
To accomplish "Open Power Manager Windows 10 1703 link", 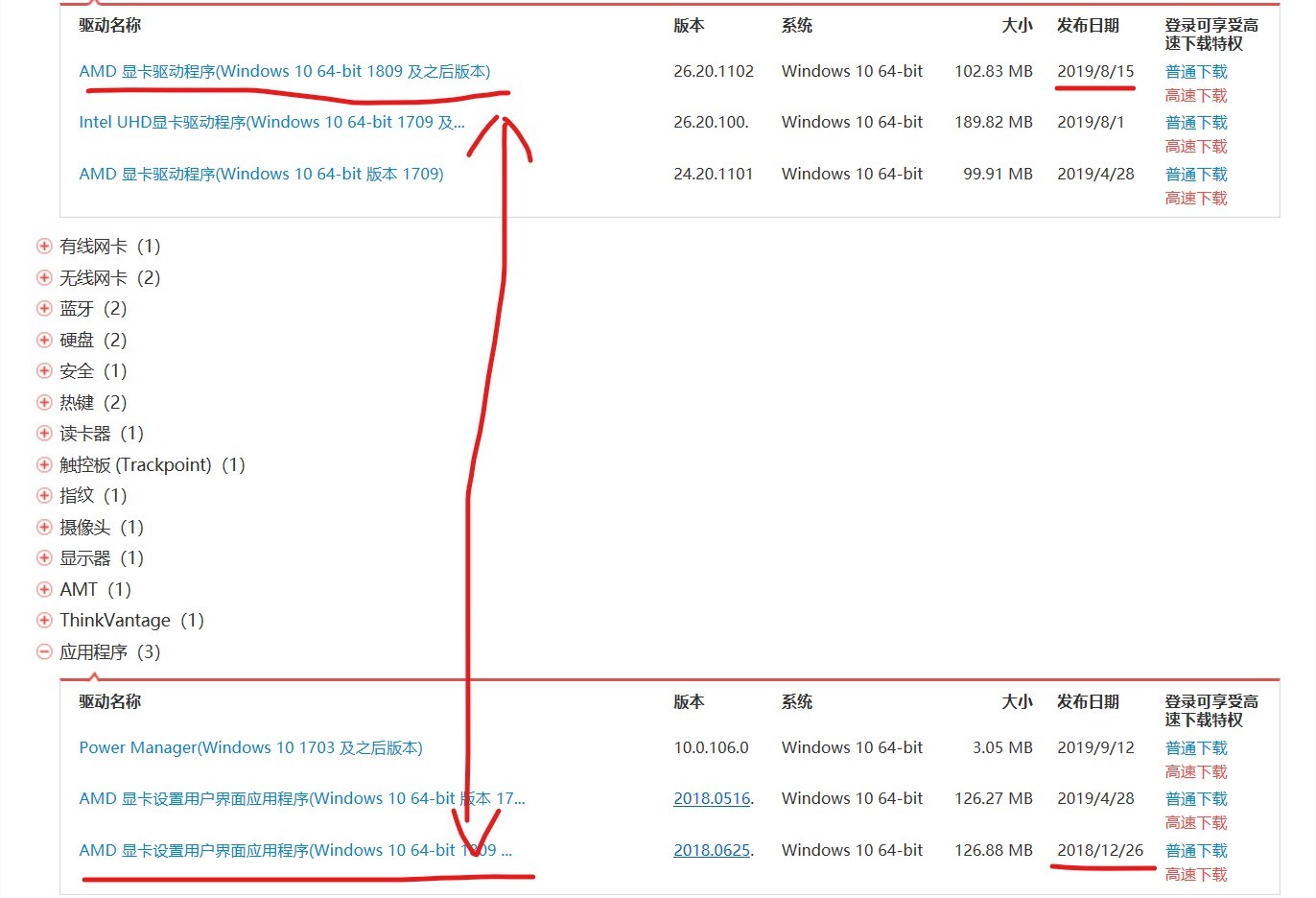I will [x=250, y=747].
